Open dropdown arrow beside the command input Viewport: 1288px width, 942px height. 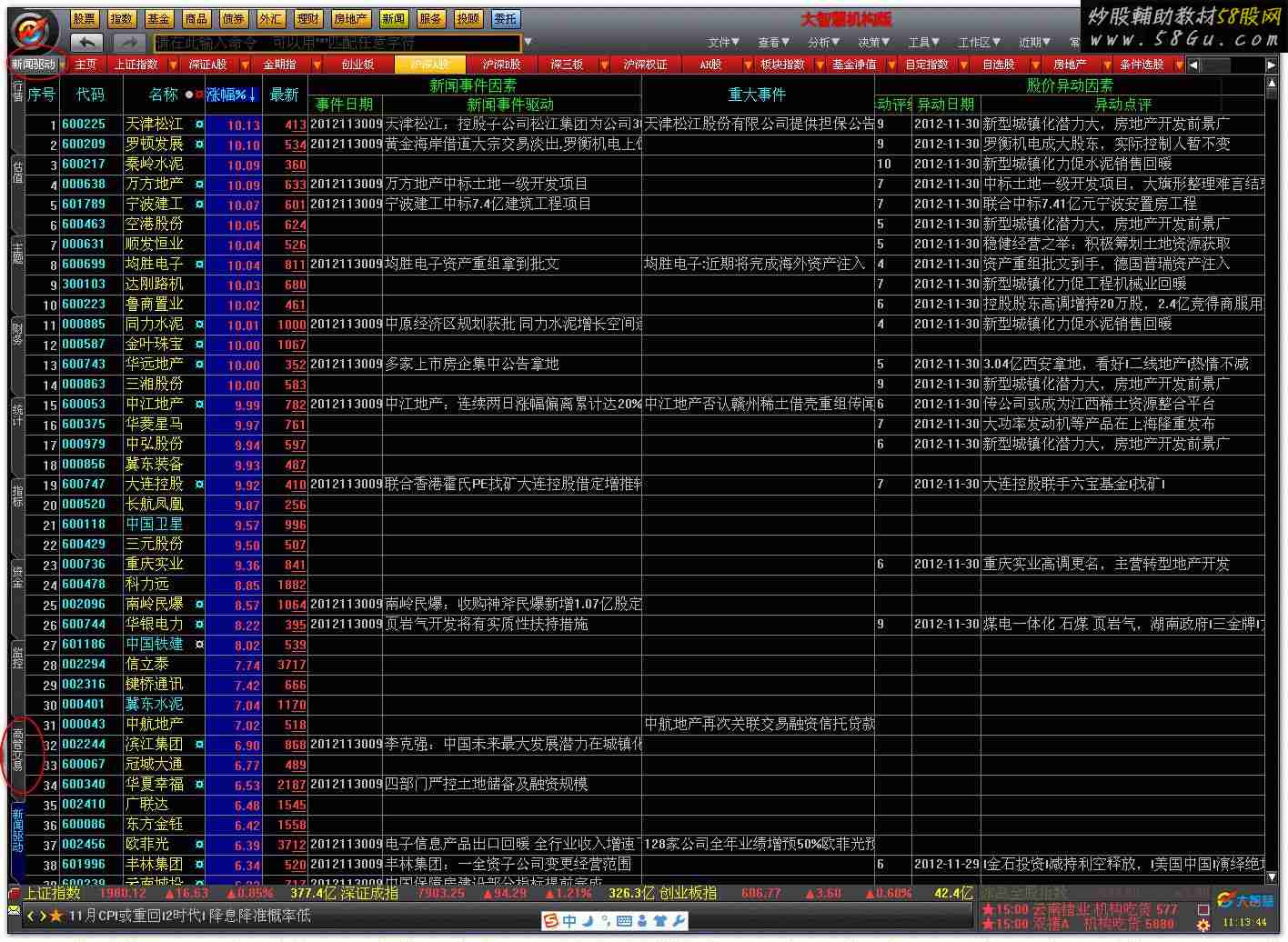coord(528,42)
